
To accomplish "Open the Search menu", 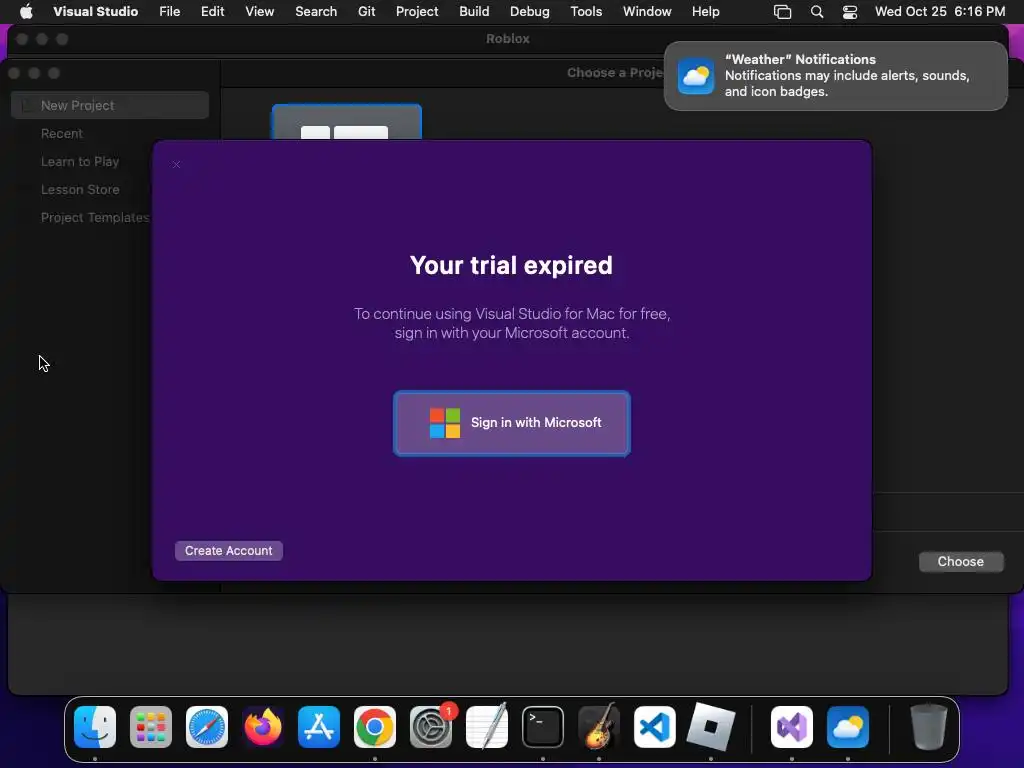I will (316, 11).
